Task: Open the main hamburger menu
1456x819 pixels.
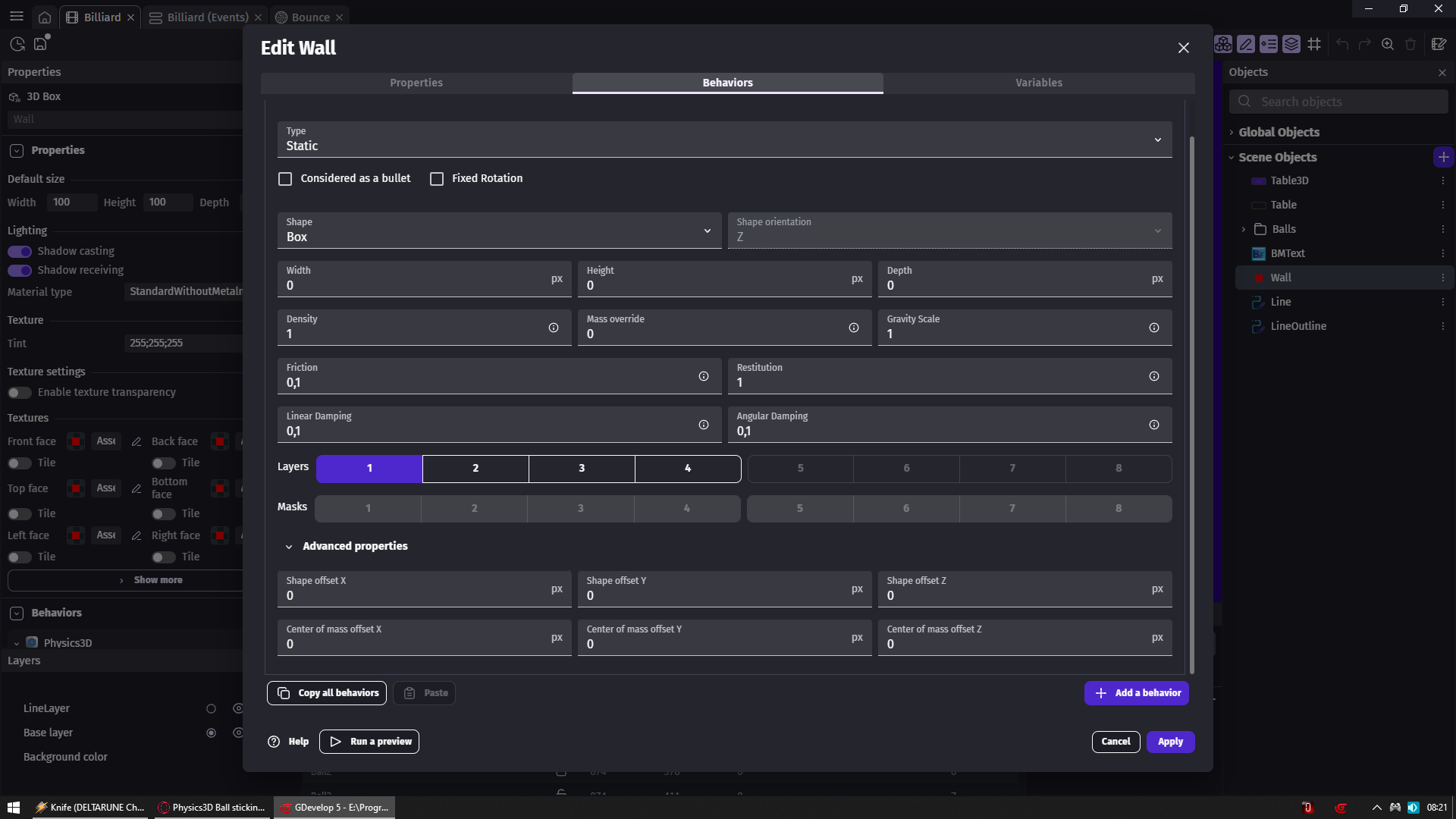Action: pos(17,17)
